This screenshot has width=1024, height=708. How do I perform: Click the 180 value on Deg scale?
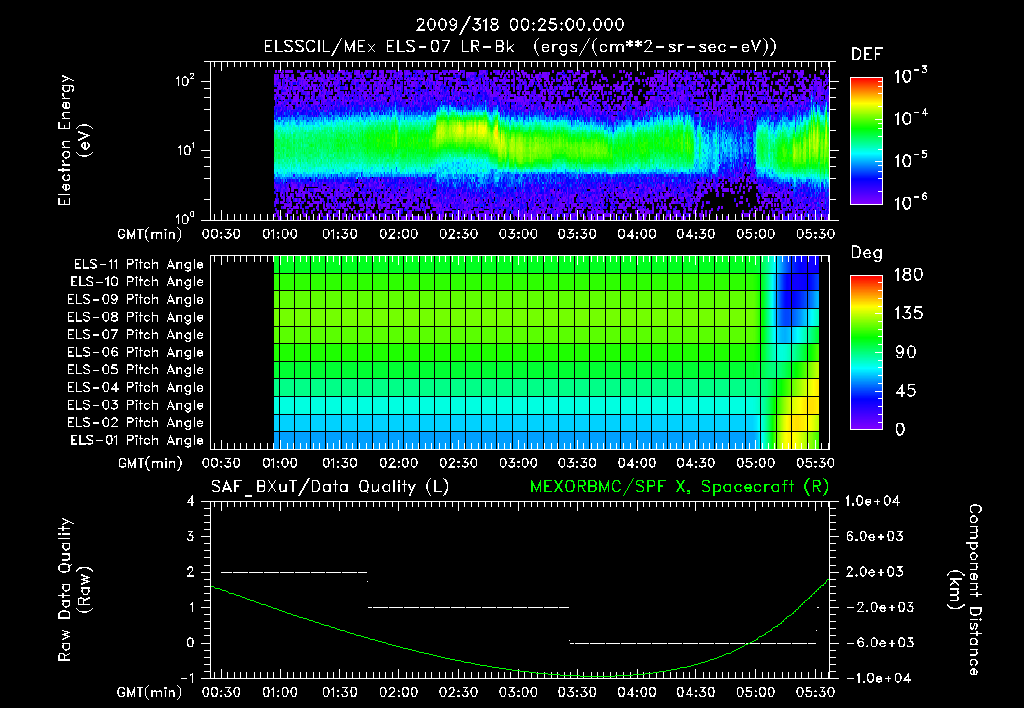(x=908, y=274)
